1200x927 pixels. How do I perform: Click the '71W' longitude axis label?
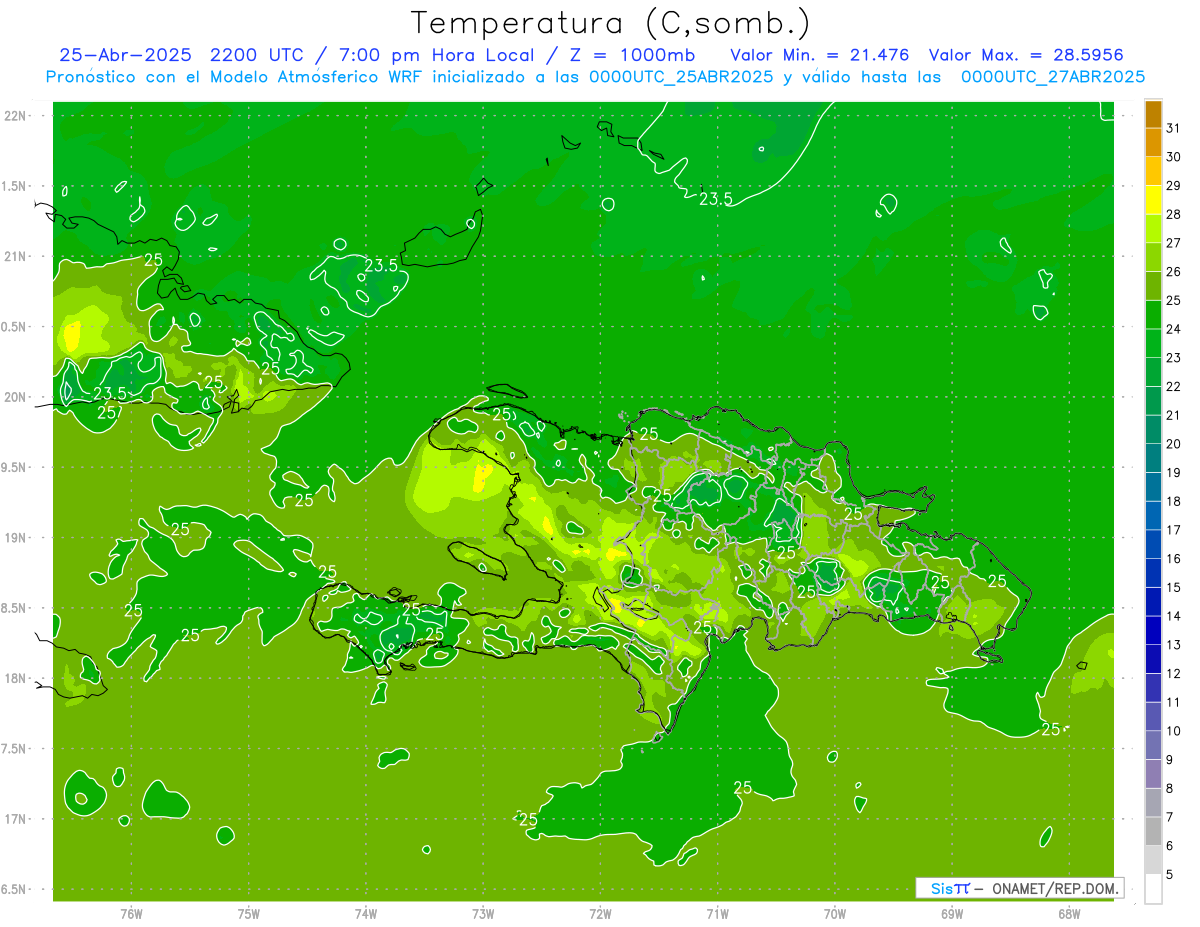[717, 914]
